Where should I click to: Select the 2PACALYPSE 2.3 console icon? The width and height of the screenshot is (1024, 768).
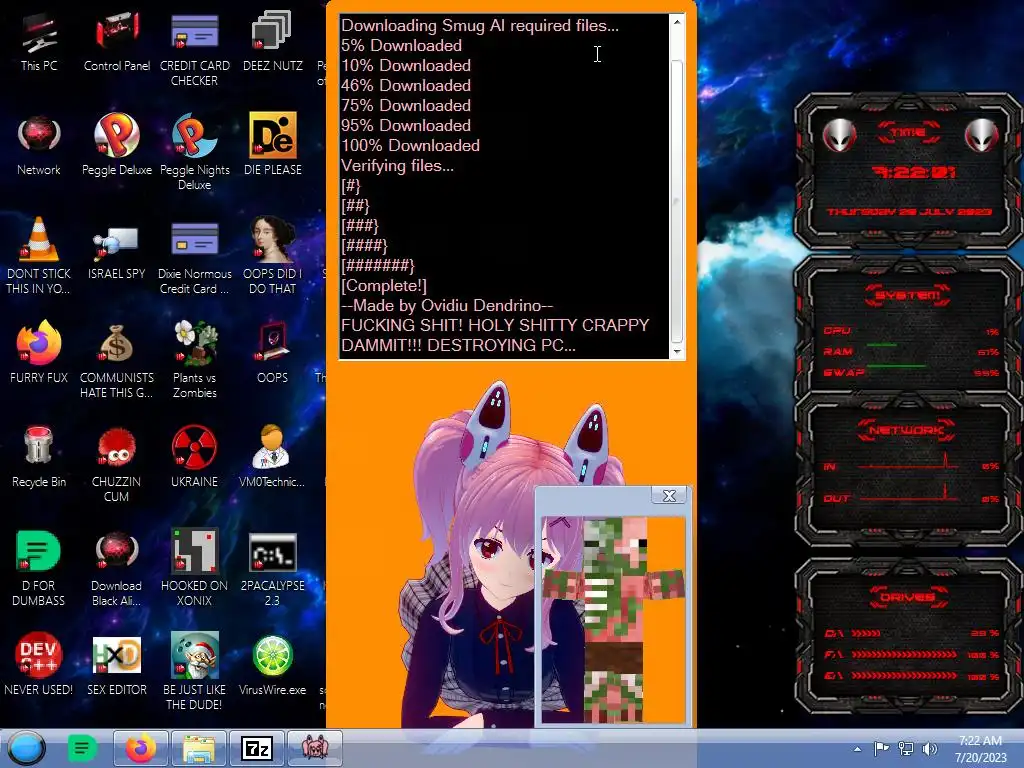(272, 569)
